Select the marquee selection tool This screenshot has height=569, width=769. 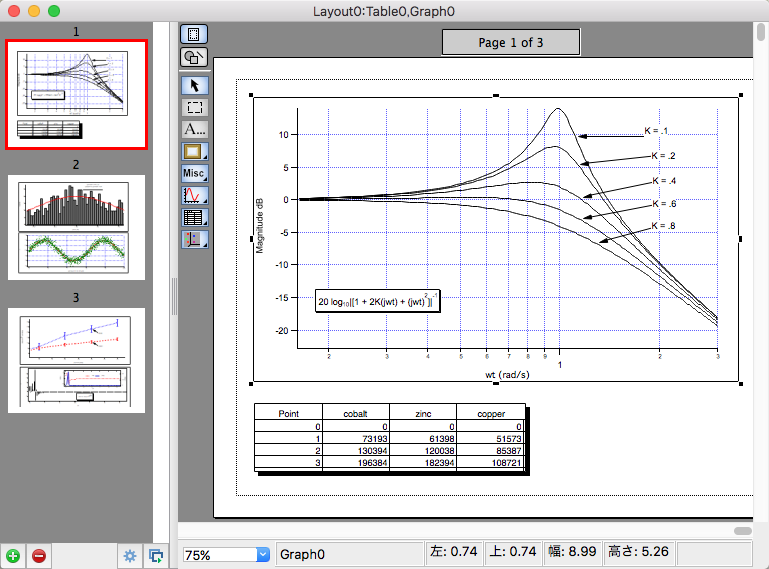[195, 107]
